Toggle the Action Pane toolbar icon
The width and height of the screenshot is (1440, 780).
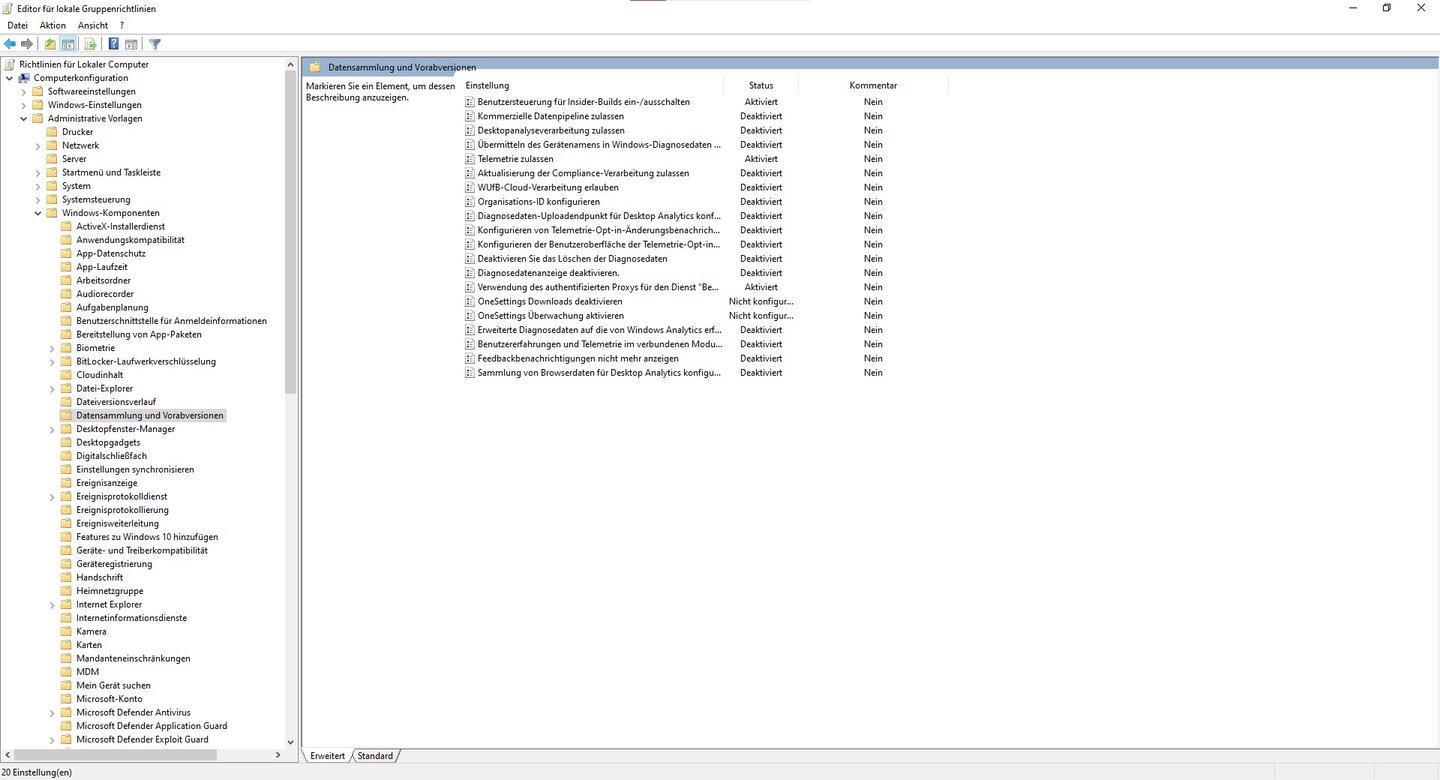(x=131, y=44)
